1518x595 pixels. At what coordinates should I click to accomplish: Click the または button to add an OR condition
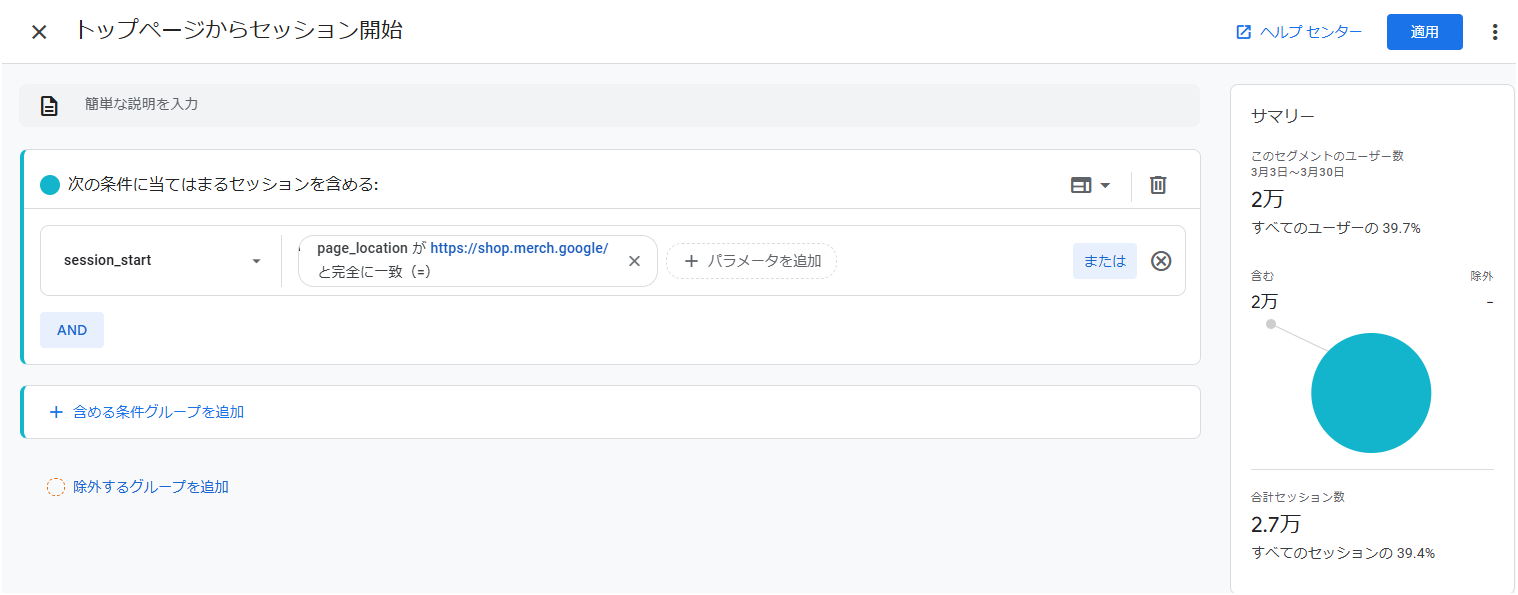tap(1104, 261)
